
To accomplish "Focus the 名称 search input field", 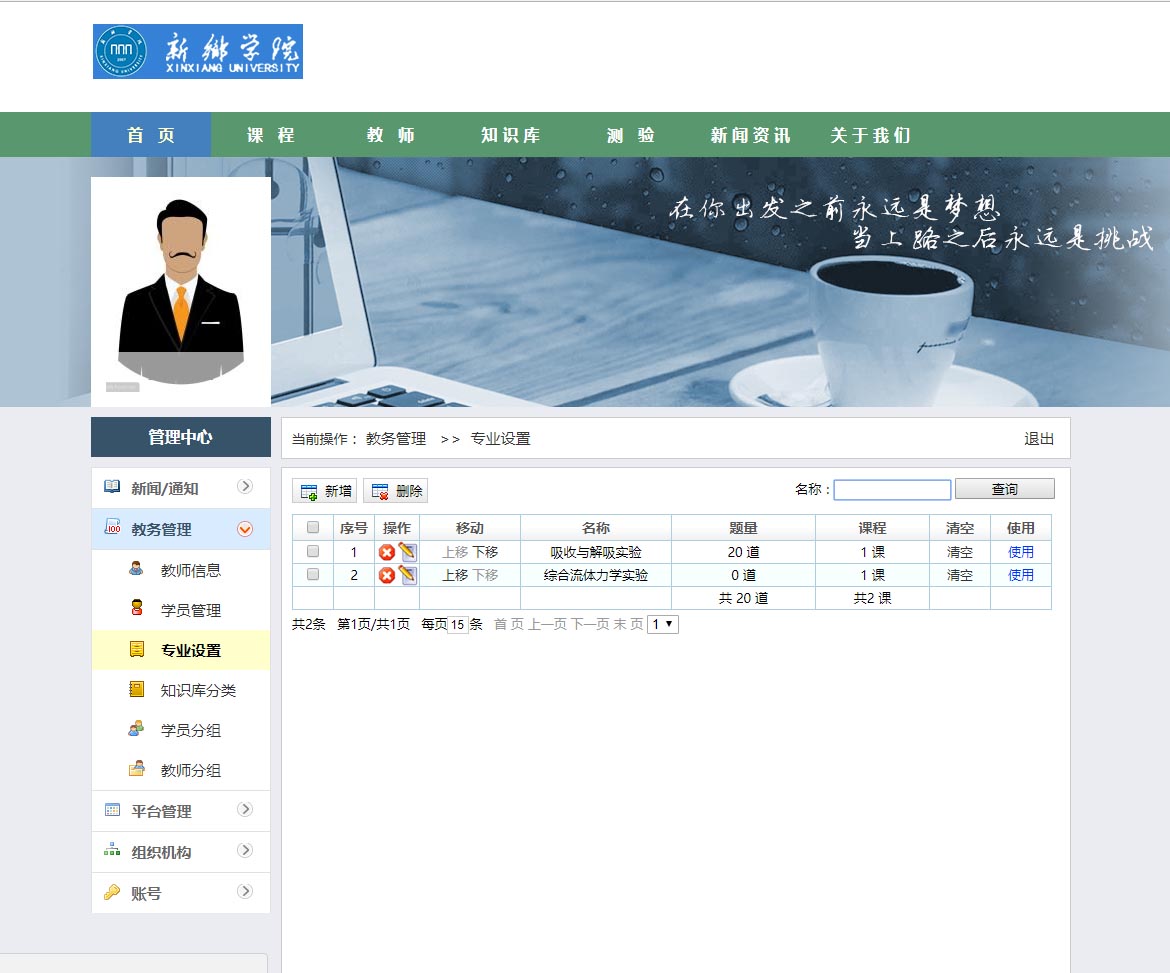I will 892,490.
